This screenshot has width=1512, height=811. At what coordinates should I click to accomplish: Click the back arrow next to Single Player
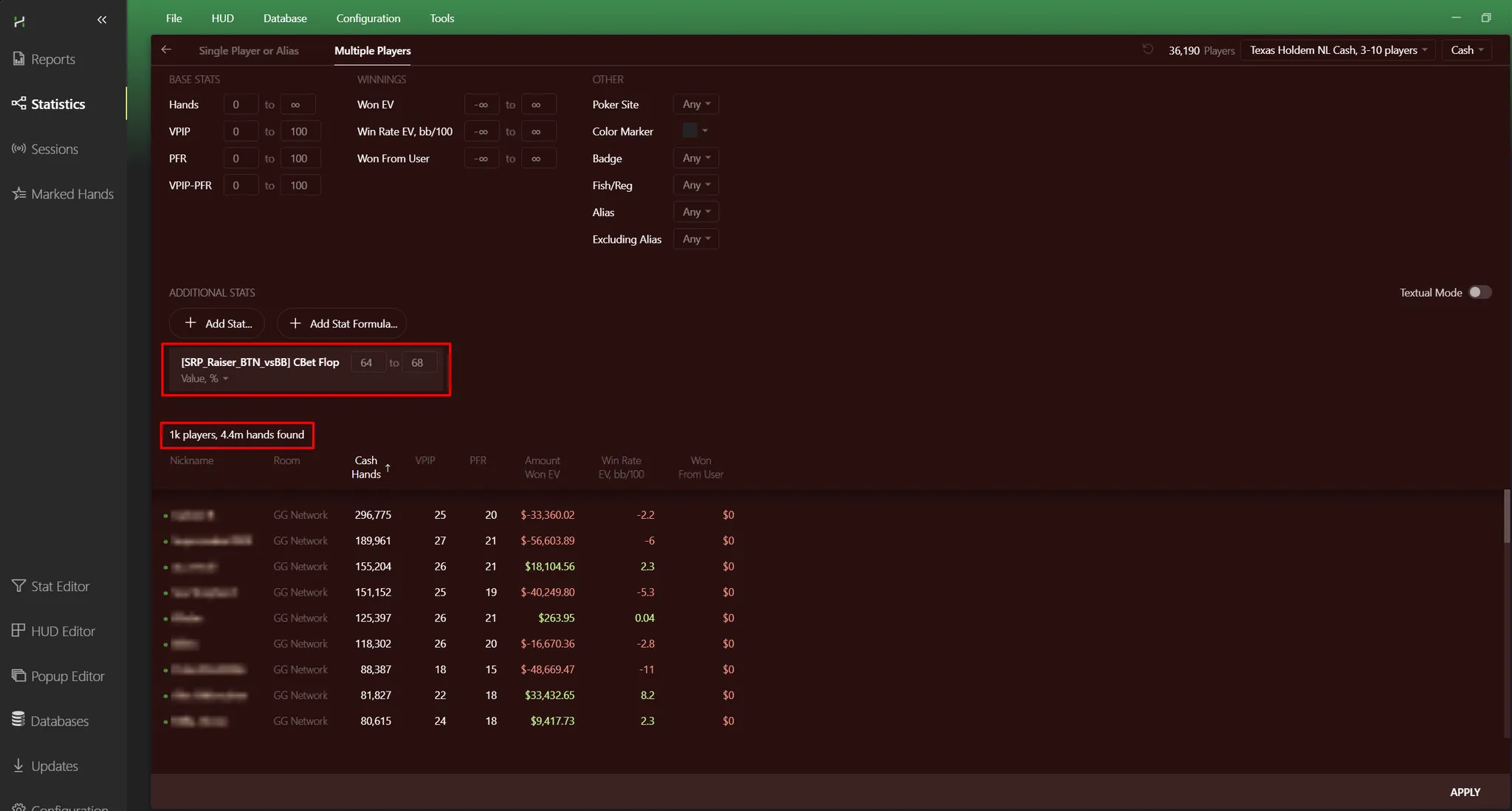[166, 49]
